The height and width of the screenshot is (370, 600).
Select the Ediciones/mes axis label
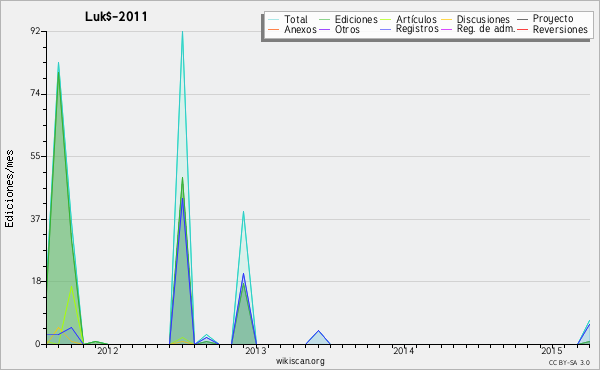click(x=9, y=189)
